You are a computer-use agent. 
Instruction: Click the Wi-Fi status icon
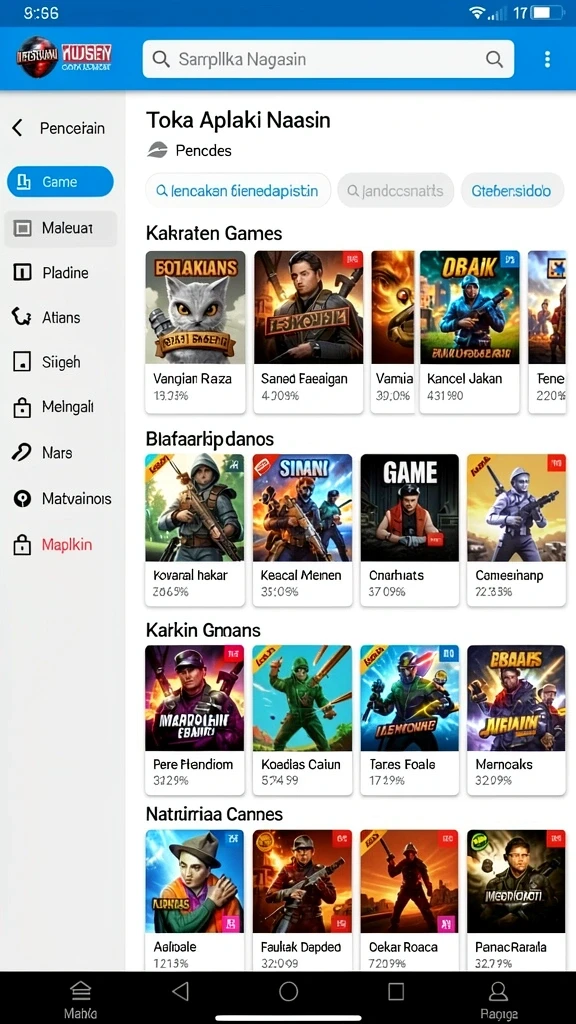point(477,12)
